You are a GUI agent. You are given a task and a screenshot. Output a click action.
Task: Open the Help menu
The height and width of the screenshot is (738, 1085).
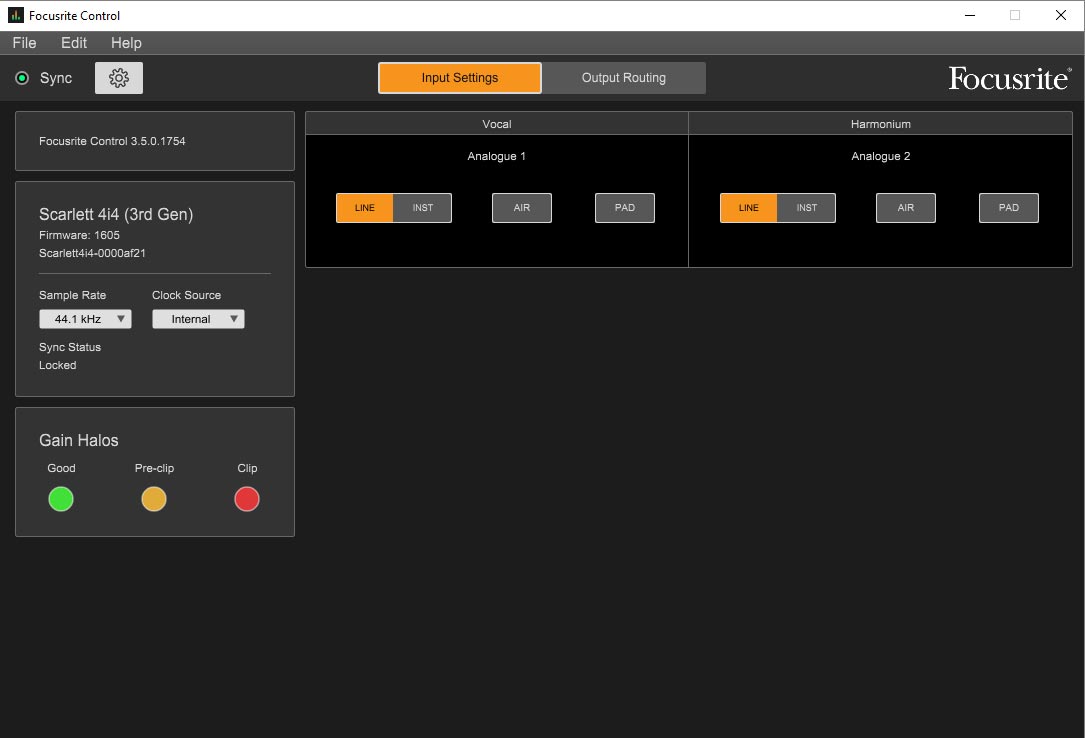point(126,43)
